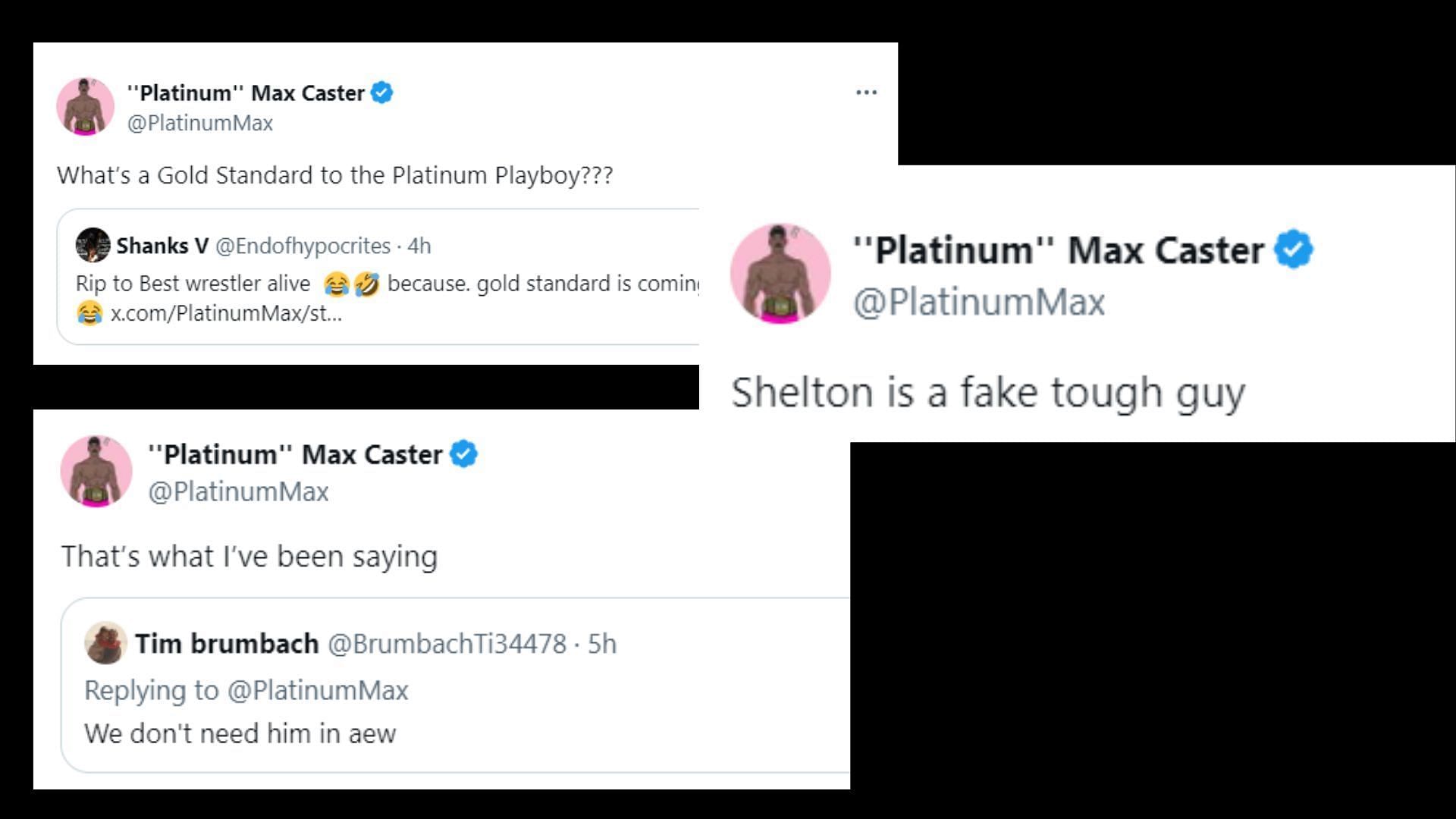
Task: Click the 5h timestamp on Tim brumbach's post
Action: tap(603, 644)
